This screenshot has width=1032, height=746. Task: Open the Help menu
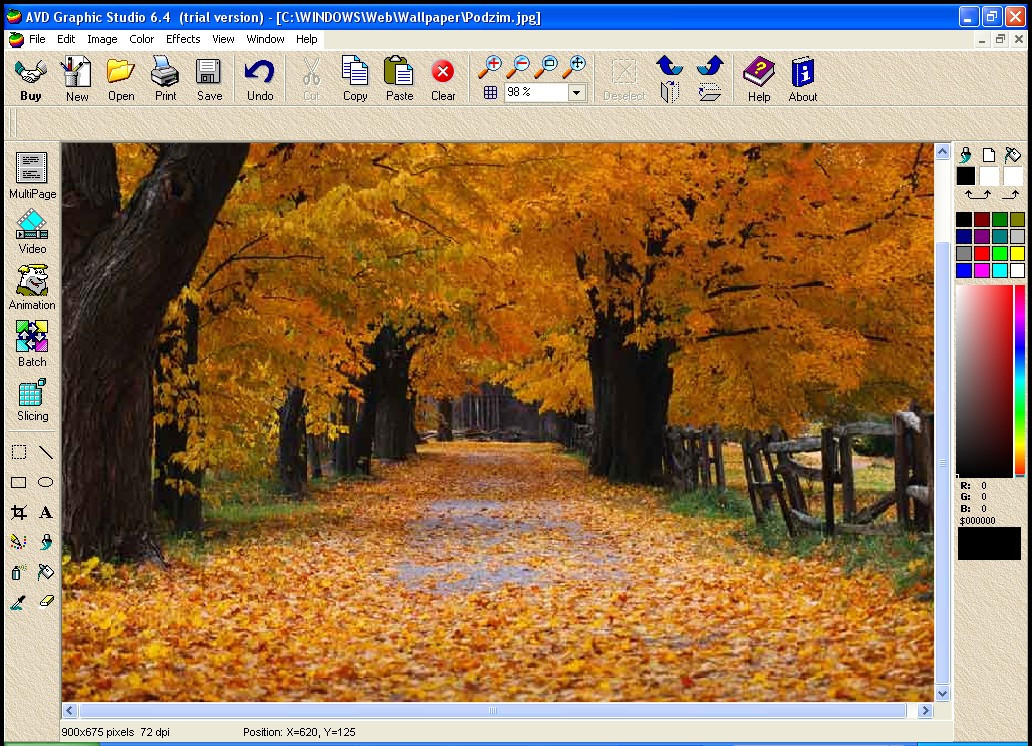click(306, 39)
